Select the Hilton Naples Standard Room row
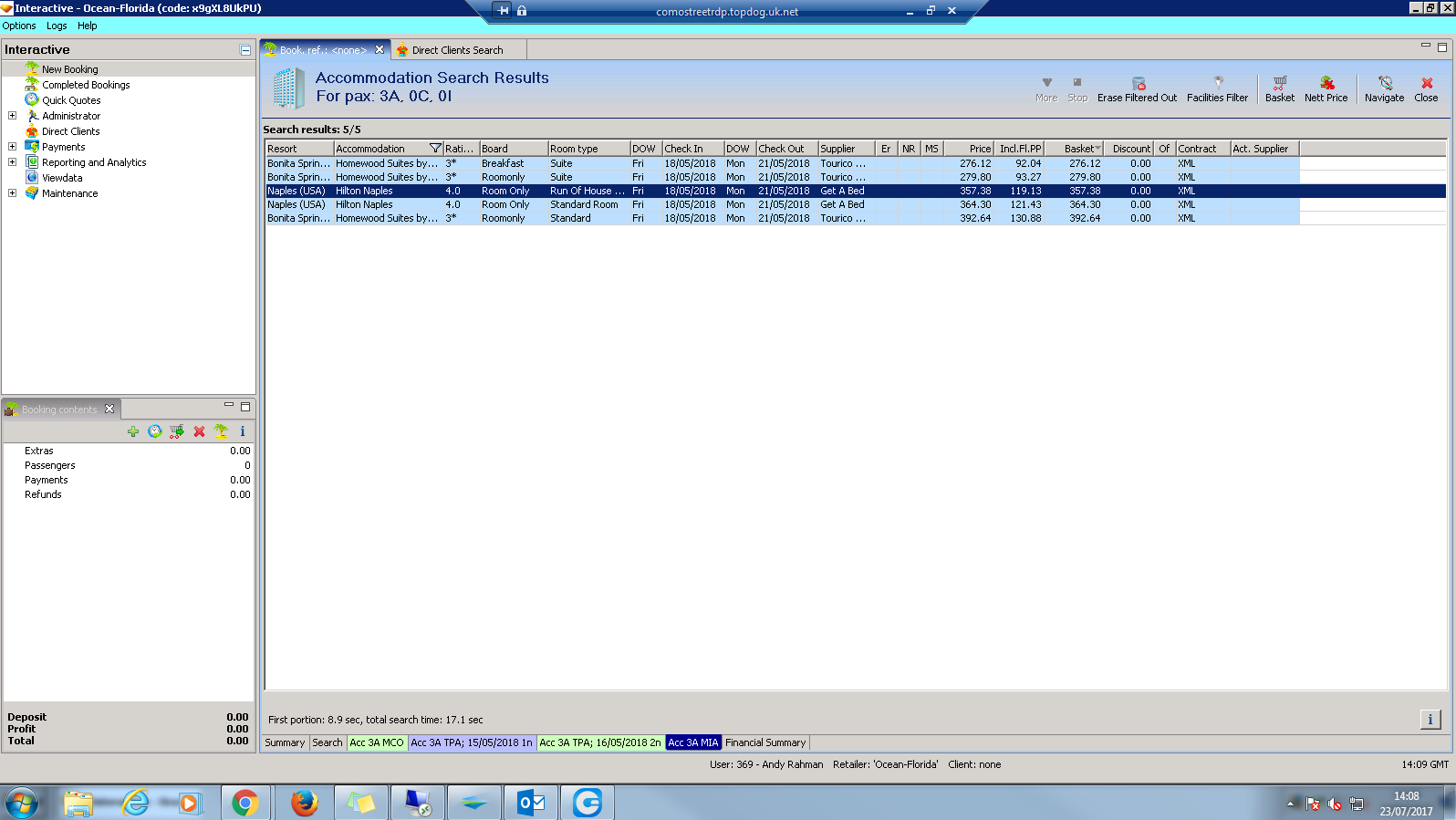Screen dimensions: 1456x820 point(856,204)
